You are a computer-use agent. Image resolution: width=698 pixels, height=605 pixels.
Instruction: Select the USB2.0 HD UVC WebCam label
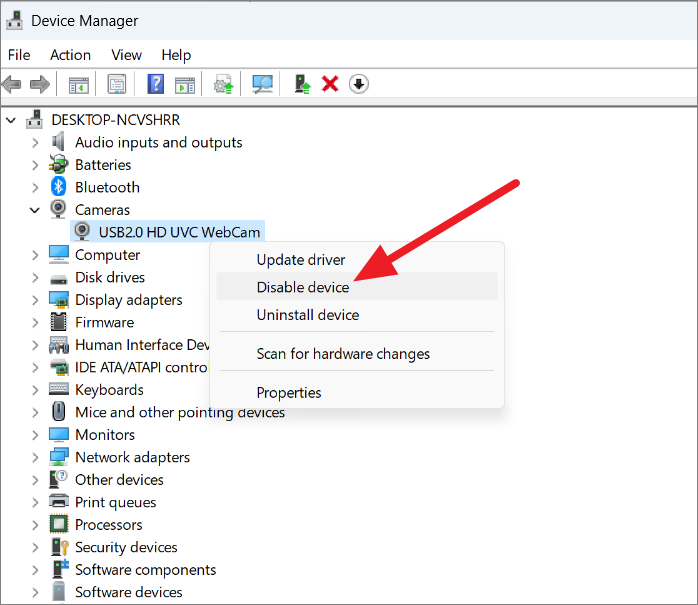click(179, 232)
